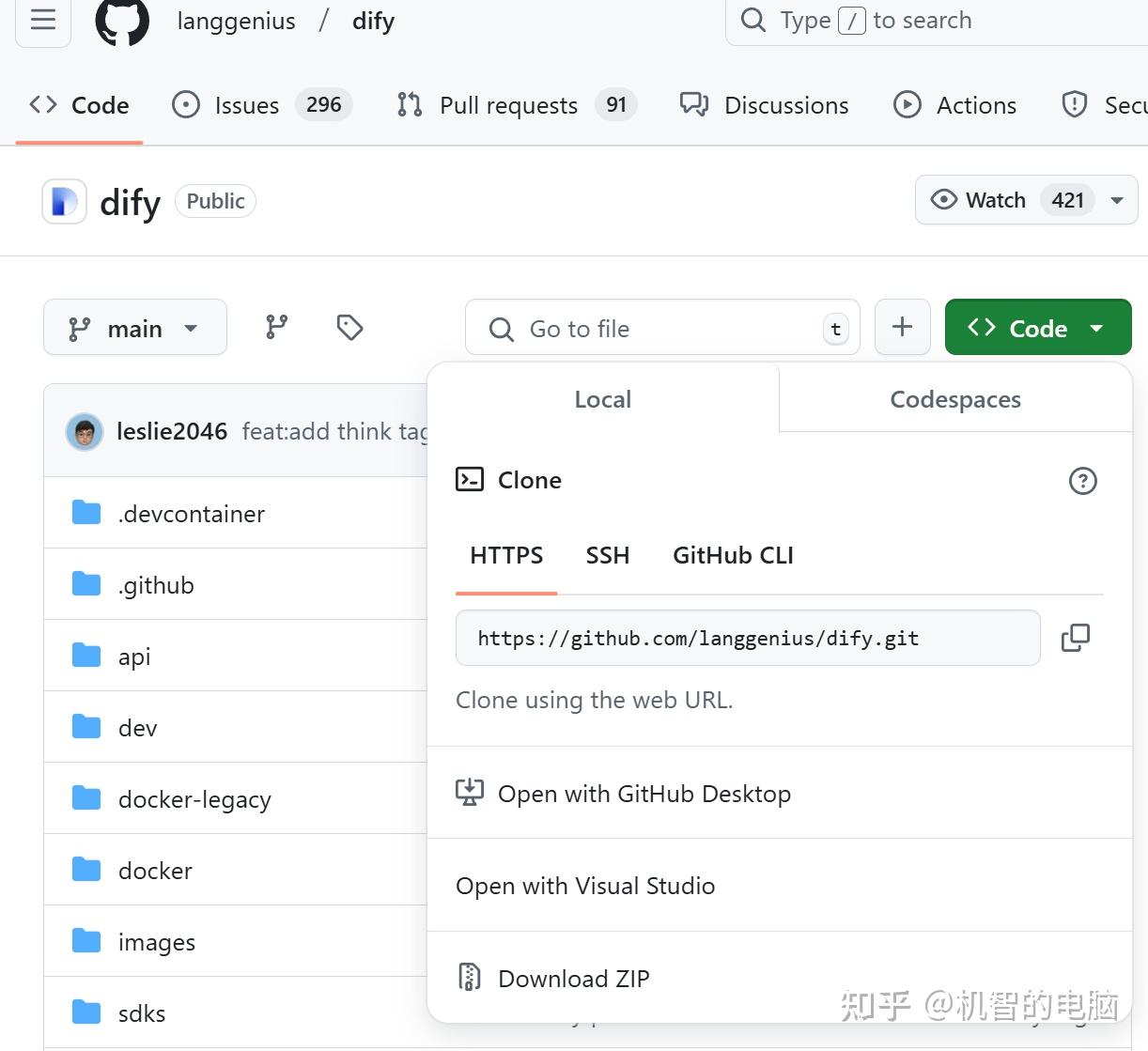Open the leslie2046 author link

[172, 431]
